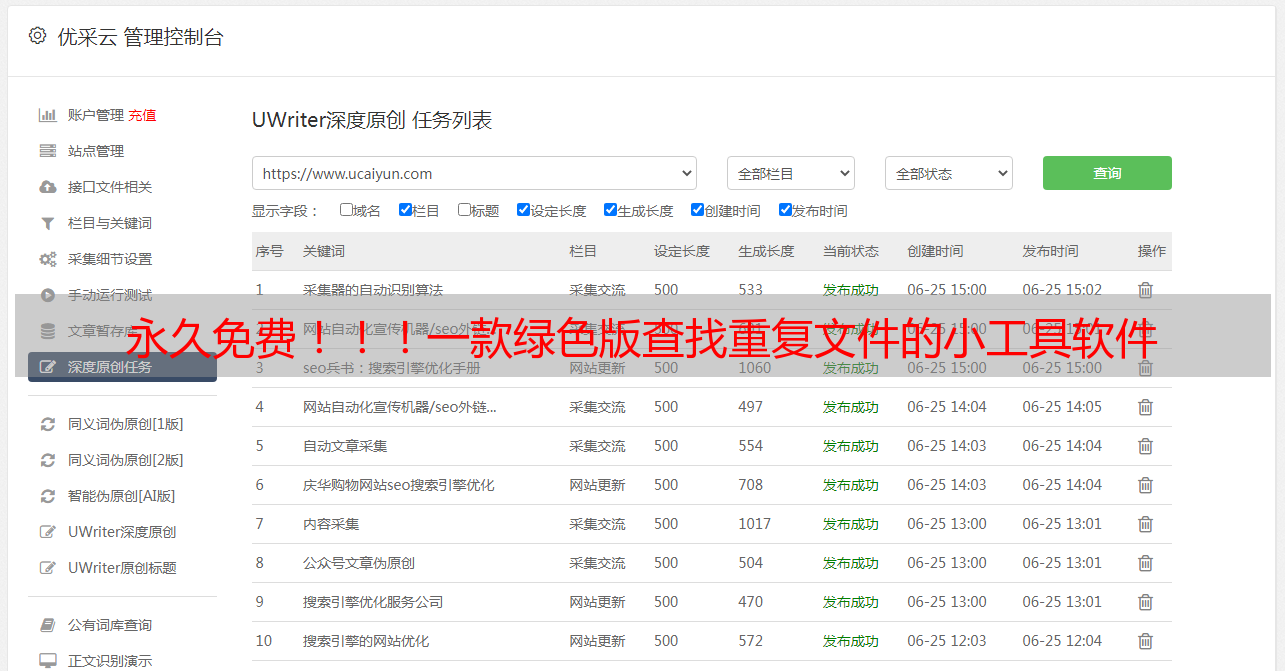1285x671 pixels.
Task: Delete task 5 自动文章采集
Action: 1146,446
